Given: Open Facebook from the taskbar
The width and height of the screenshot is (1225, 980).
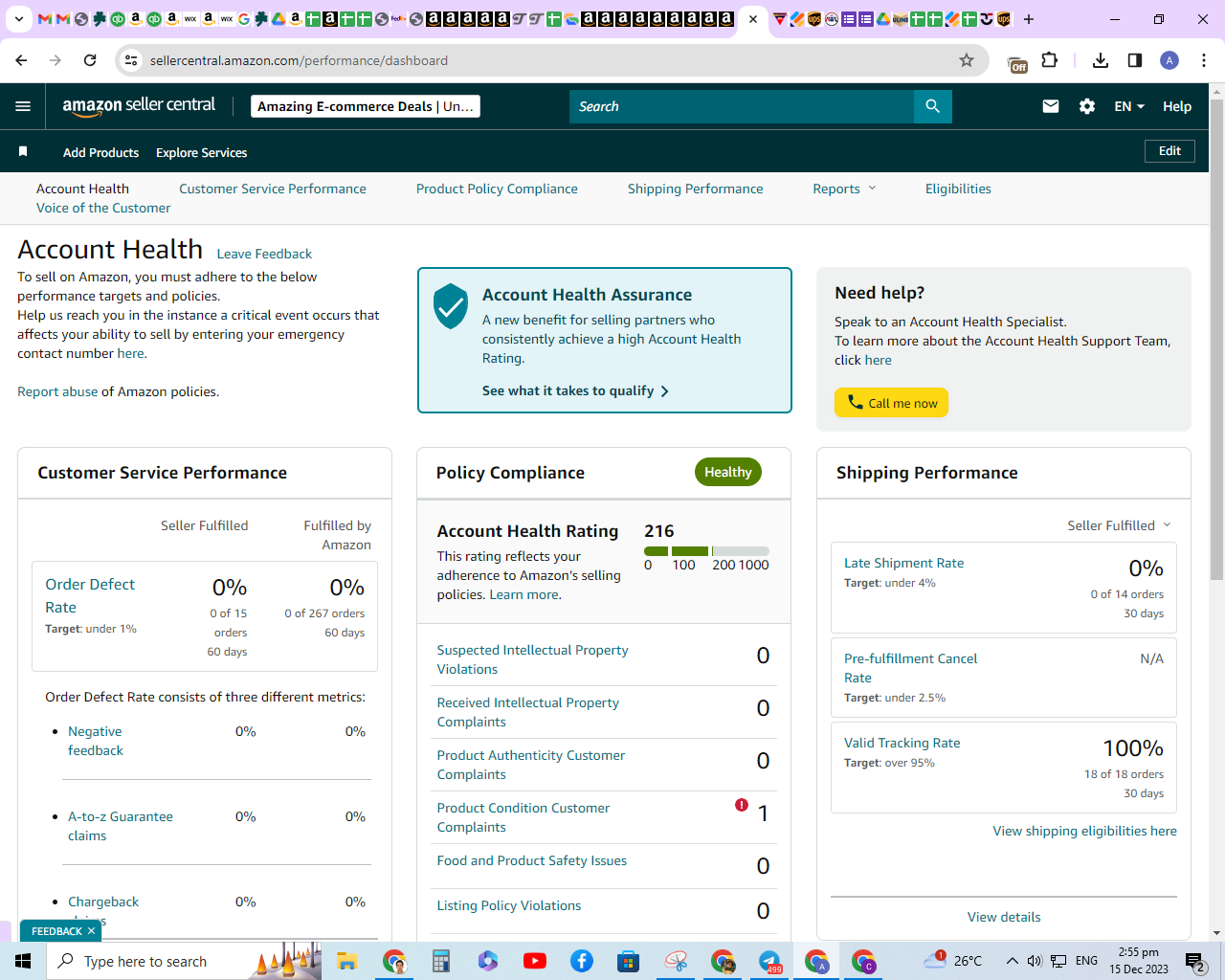Looking at the screenshot, I should pyautogui.click(x=582, y=961).
